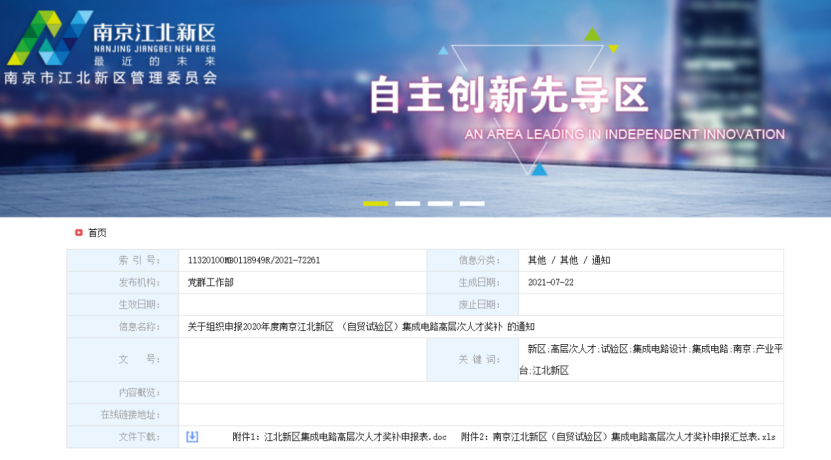Image resolution: width=831 pixels, height=460 pixels.
Task: Click the 生成日期 label cell
Action: coord(473,282)
